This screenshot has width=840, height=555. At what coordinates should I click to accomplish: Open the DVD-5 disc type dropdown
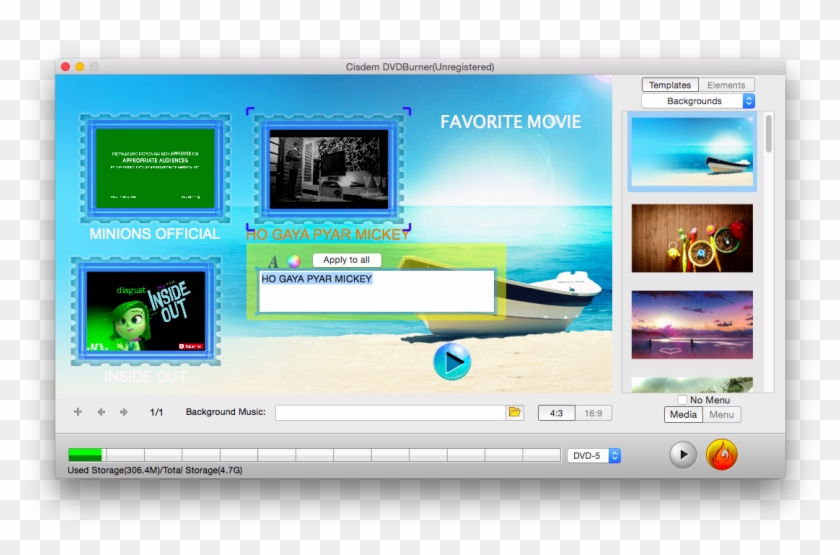pyautogui.click(x=594, y=455)
